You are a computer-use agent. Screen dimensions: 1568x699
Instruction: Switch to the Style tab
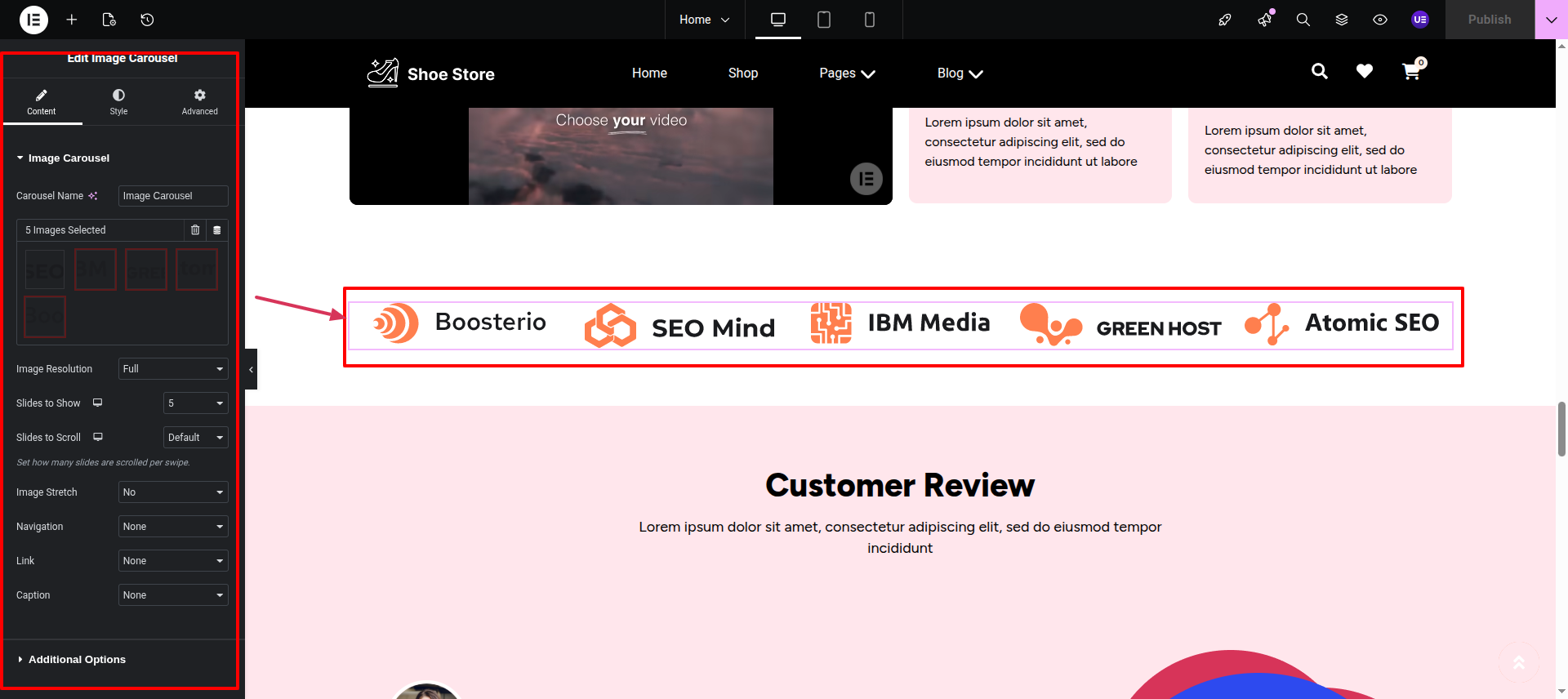coord(119,102)
